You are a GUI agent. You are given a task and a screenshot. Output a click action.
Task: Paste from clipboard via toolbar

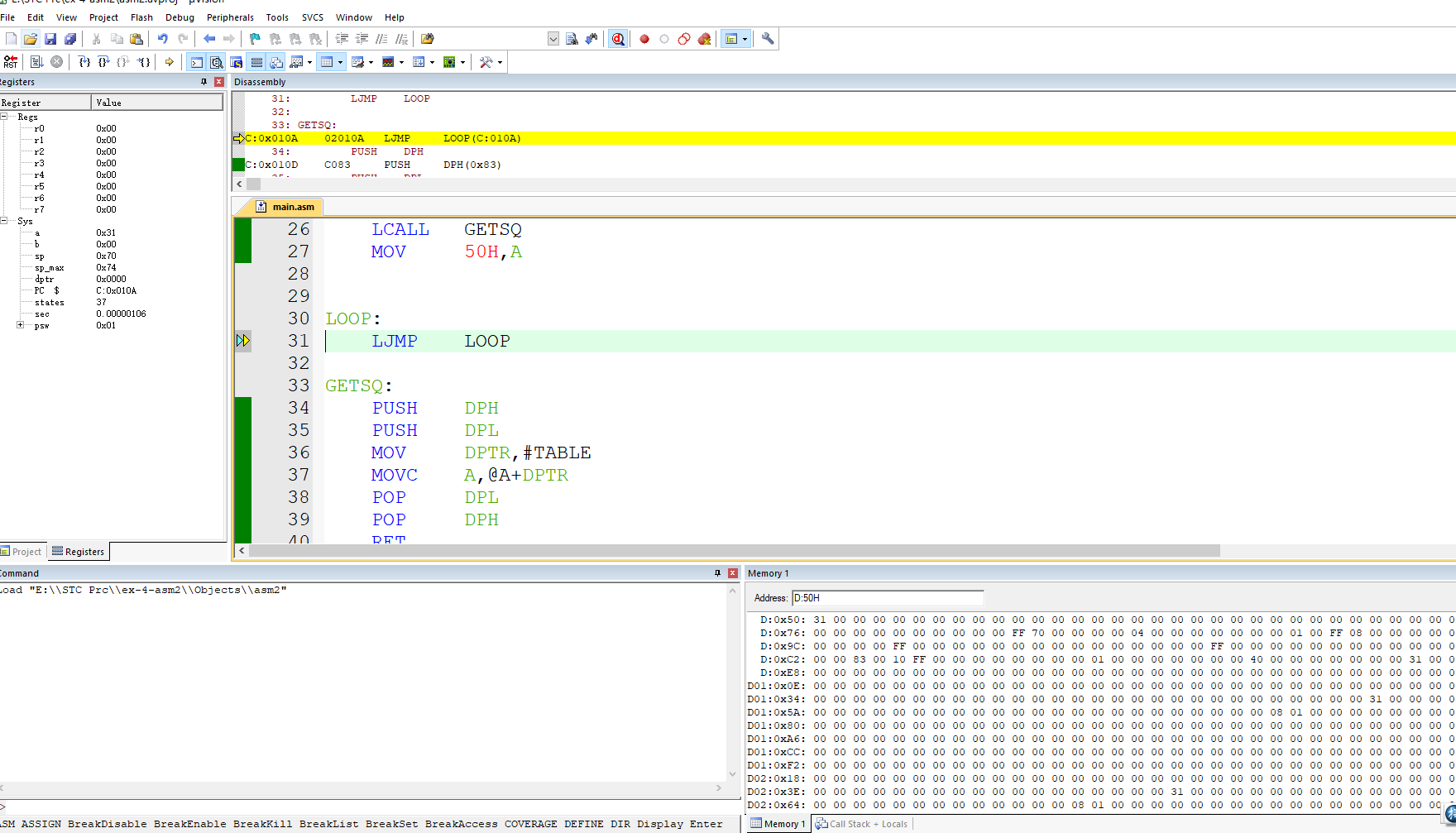pos(136,39)
